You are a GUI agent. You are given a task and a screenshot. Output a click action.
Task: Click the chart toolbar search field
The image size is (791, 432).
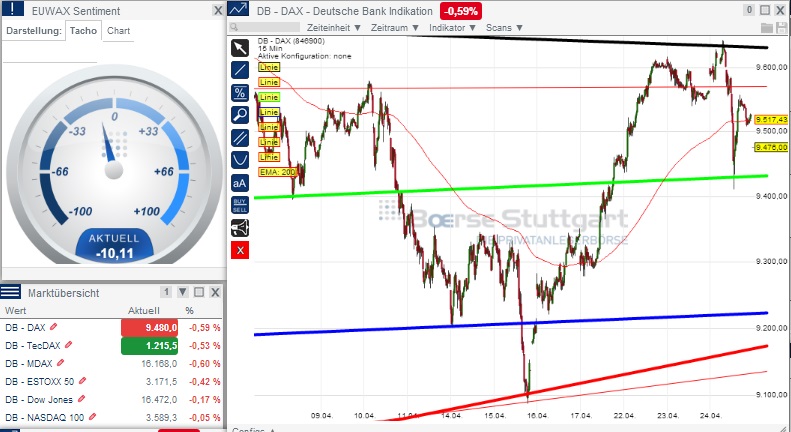(x=264, y=27)
